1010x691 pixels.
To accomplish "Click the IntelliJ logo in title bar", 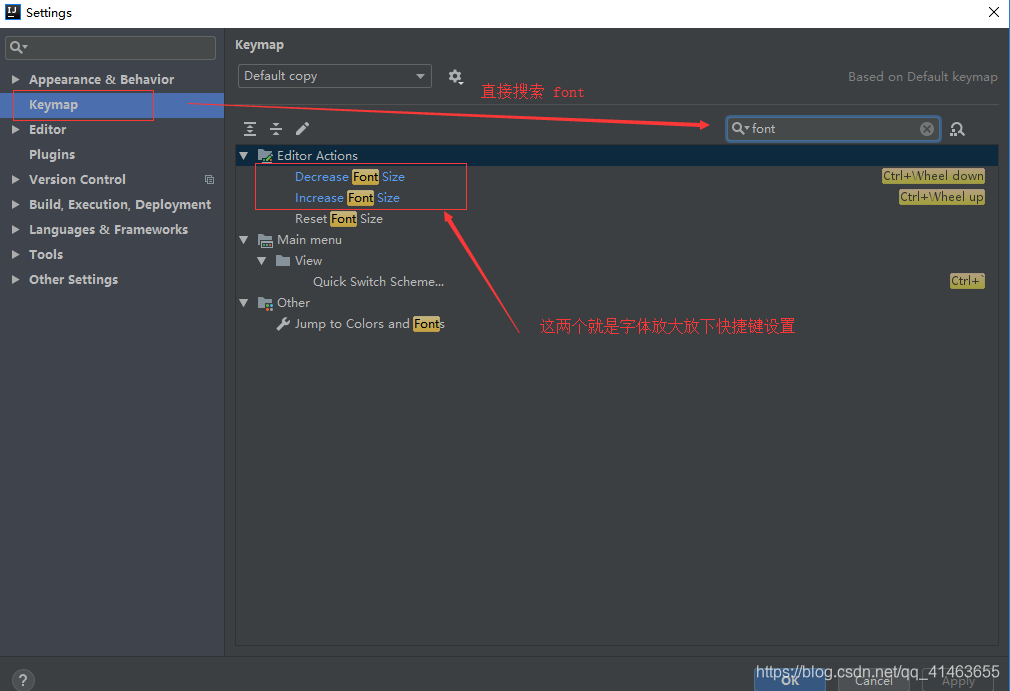I will (12, 12).
